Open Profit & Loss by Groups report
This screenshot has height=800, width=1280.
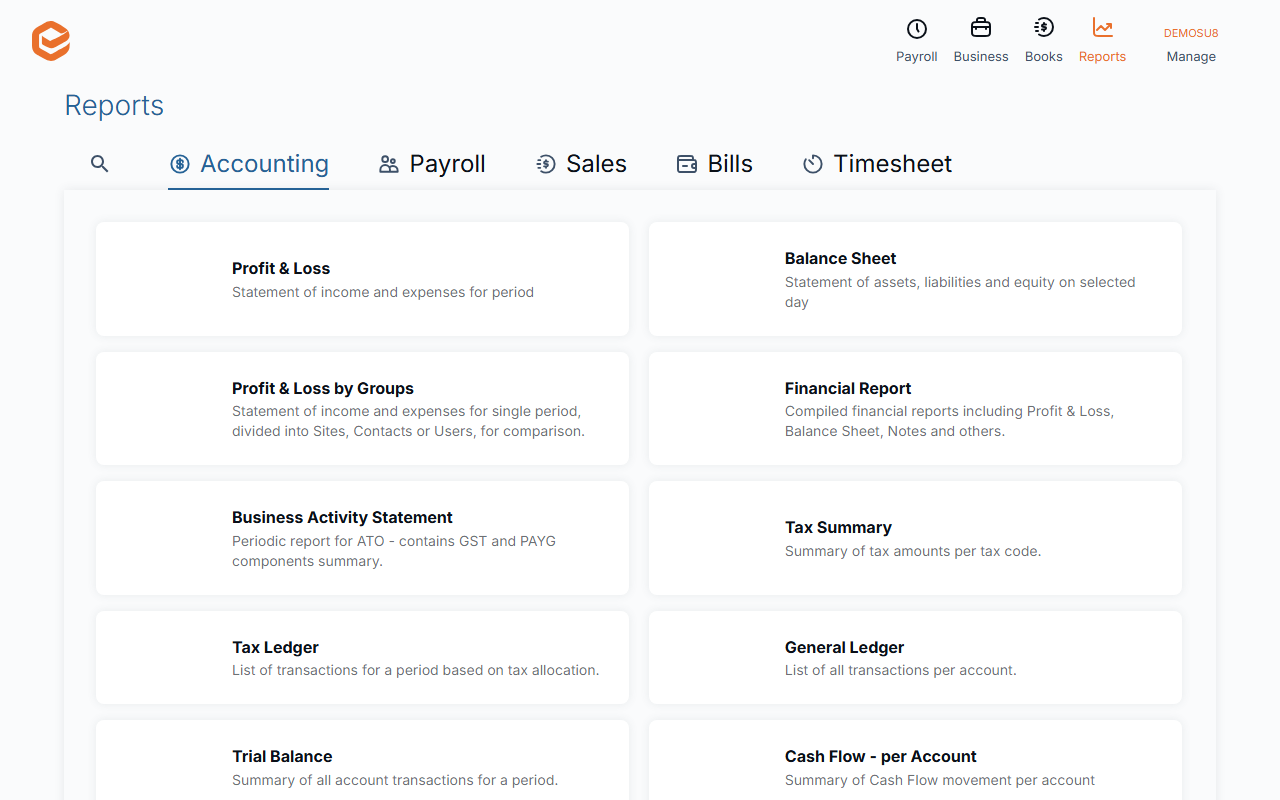coord(362,408)
